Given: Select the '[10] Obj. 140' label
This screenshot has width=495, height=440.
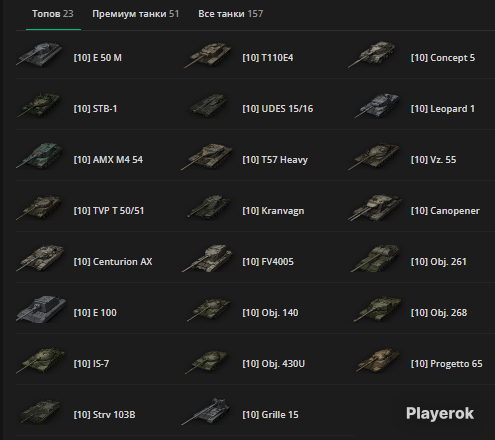Looking at the screenshot, I should (270, 313).
